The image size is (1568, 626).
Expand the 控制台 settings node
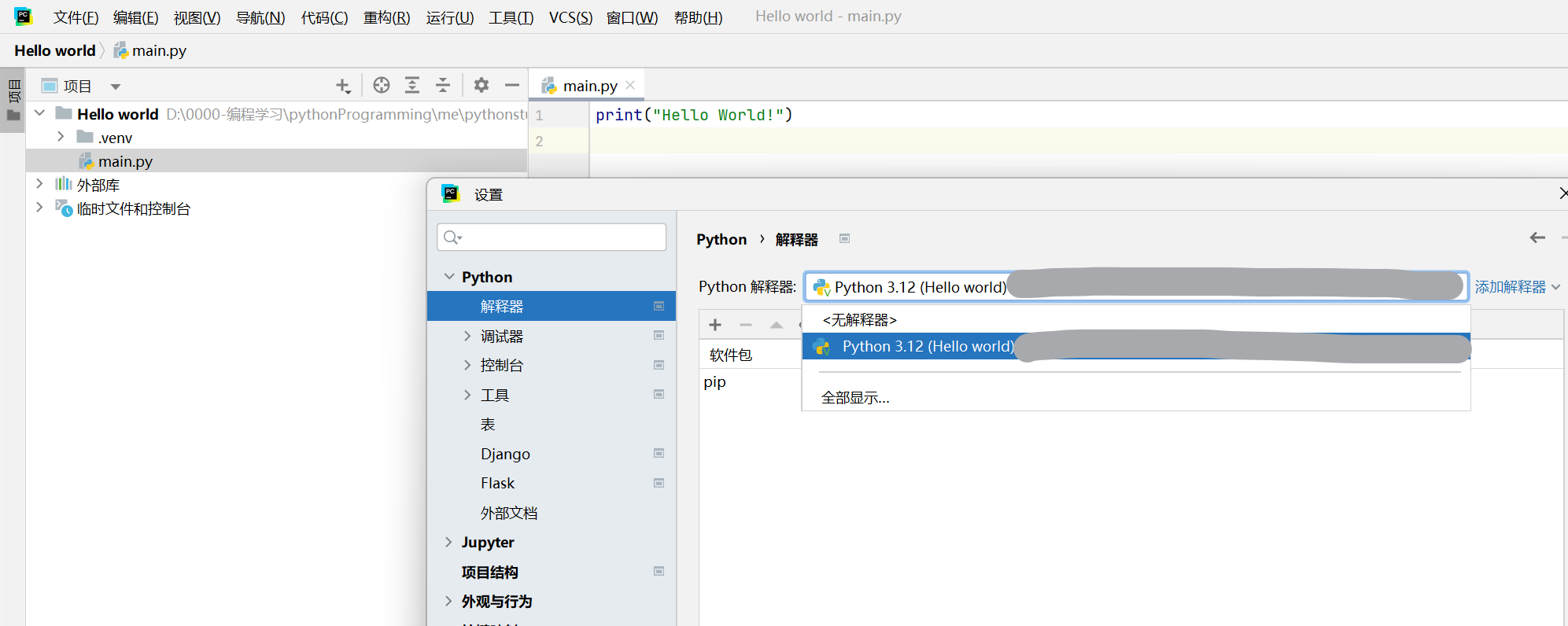(467, 365)
